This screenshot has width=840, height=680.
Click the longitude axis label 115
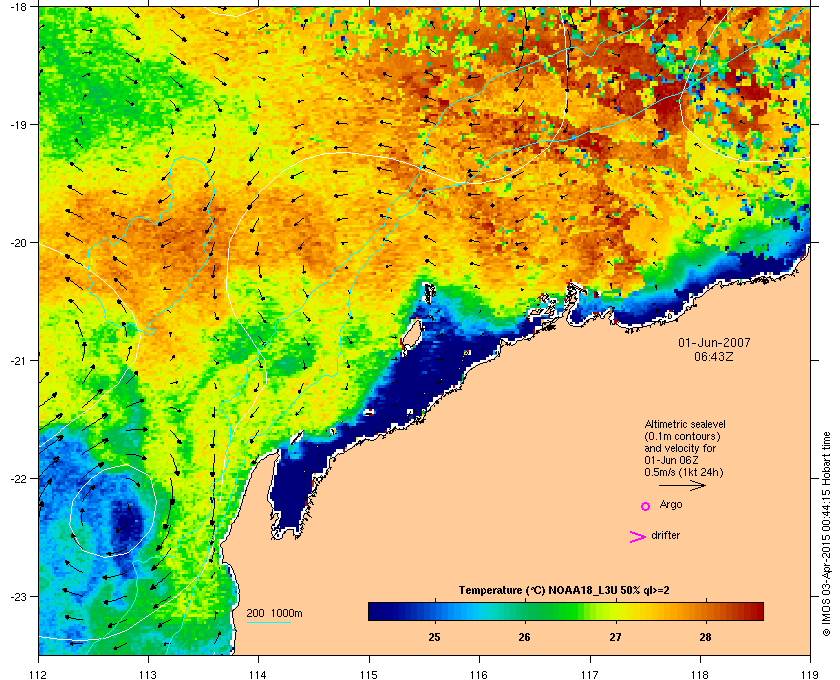pos(369,674)
